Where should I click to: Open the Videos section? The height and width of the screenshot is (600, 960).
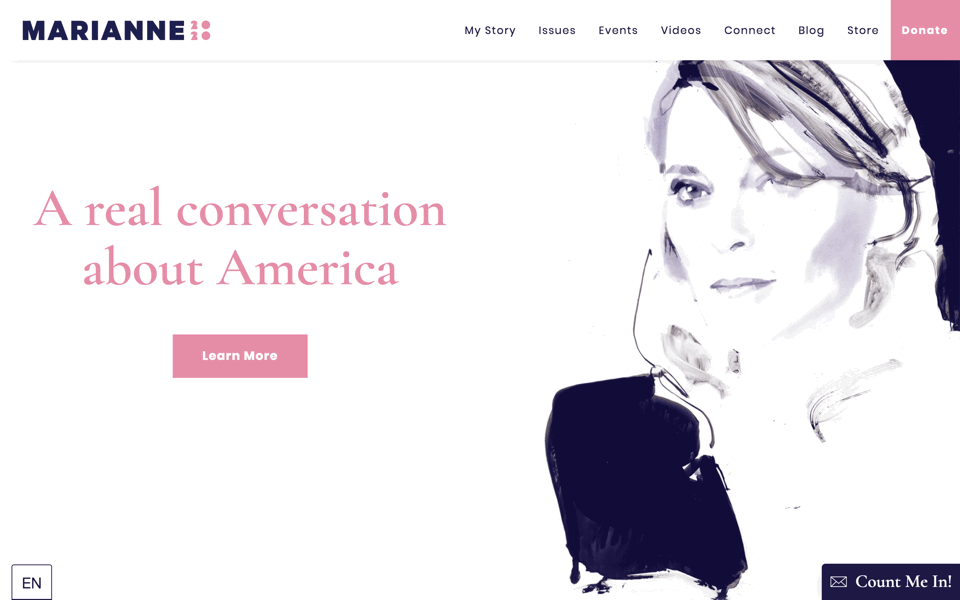681,31
